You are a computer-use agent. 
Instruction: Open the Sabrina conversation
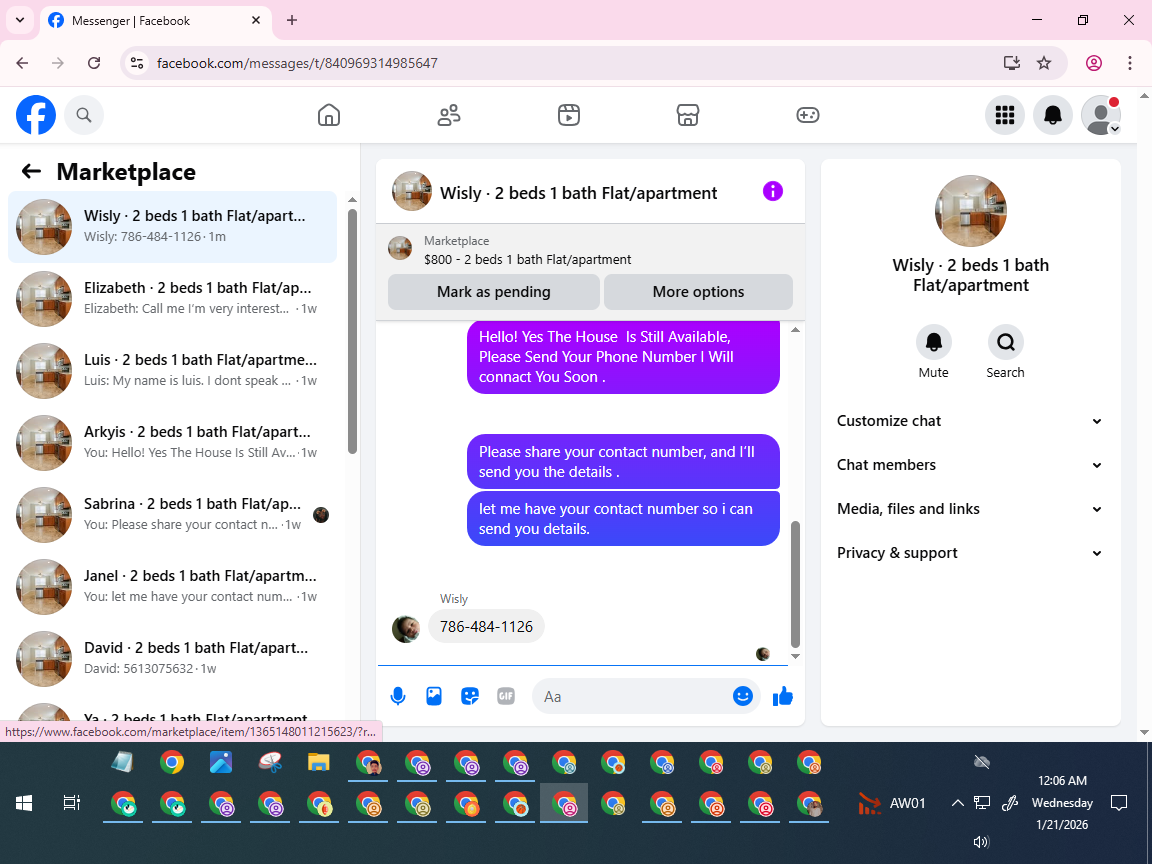pyautogui.click(x=173, y=514)
